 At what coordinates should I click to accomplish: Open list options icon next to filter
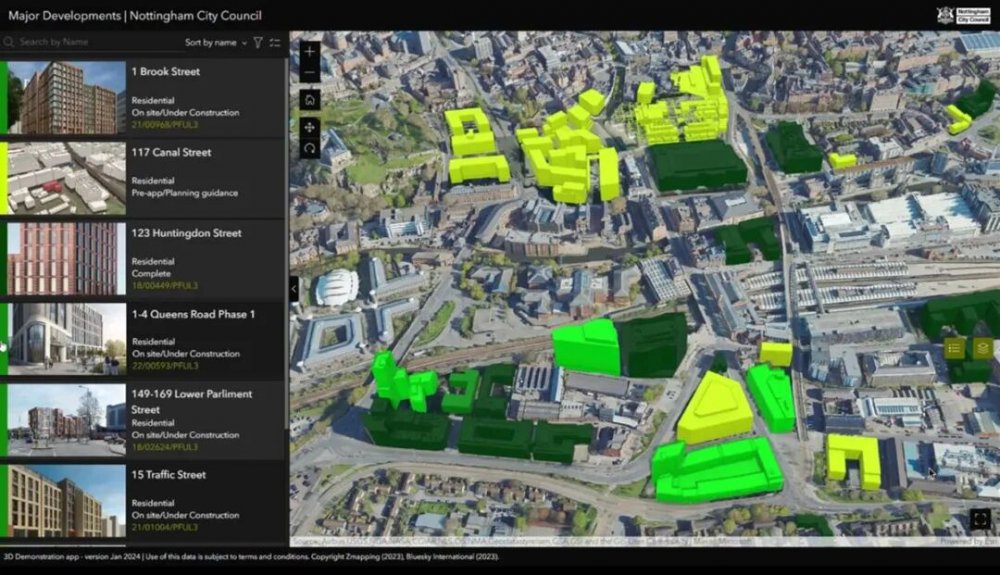(x=275, y=43)
